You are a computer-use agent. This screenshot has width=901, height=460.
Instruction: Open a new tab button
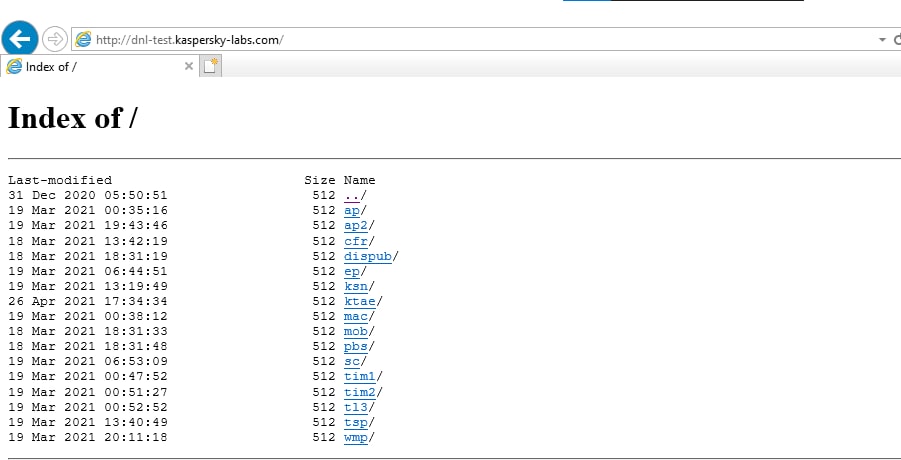(x=211, y=67)
